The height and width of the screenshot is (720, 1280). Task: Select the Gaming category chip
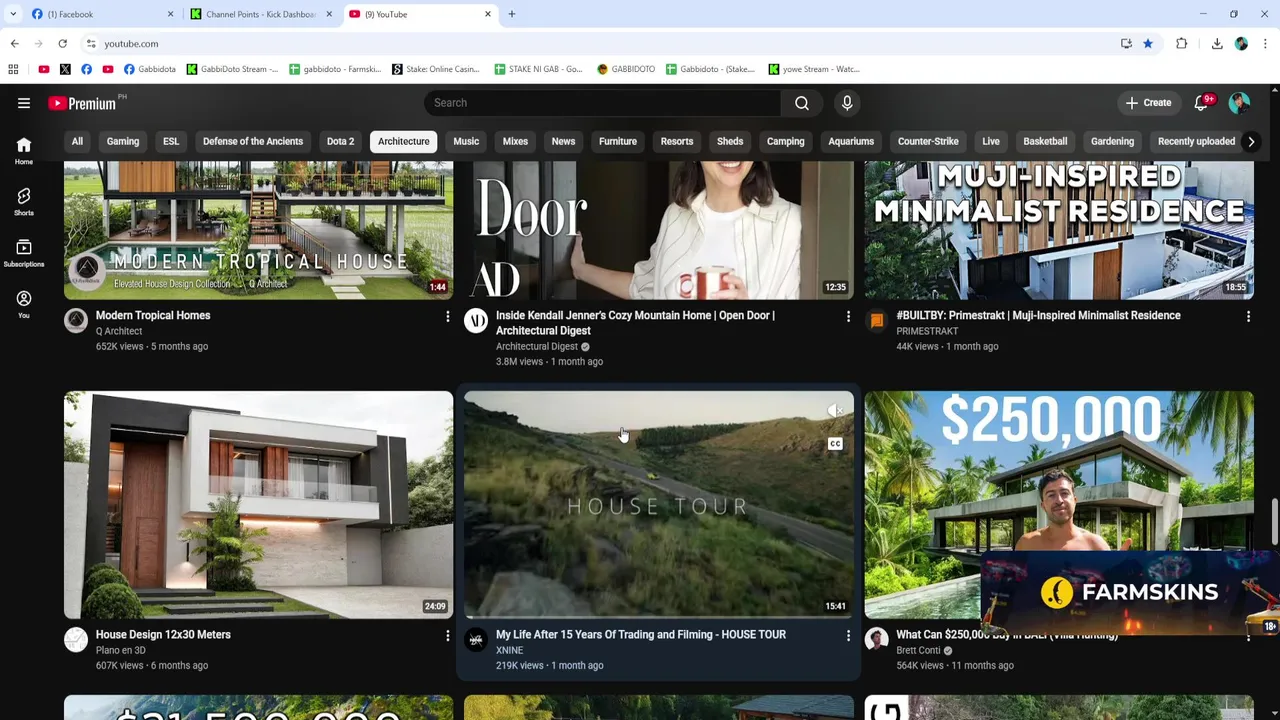point(123,141)
